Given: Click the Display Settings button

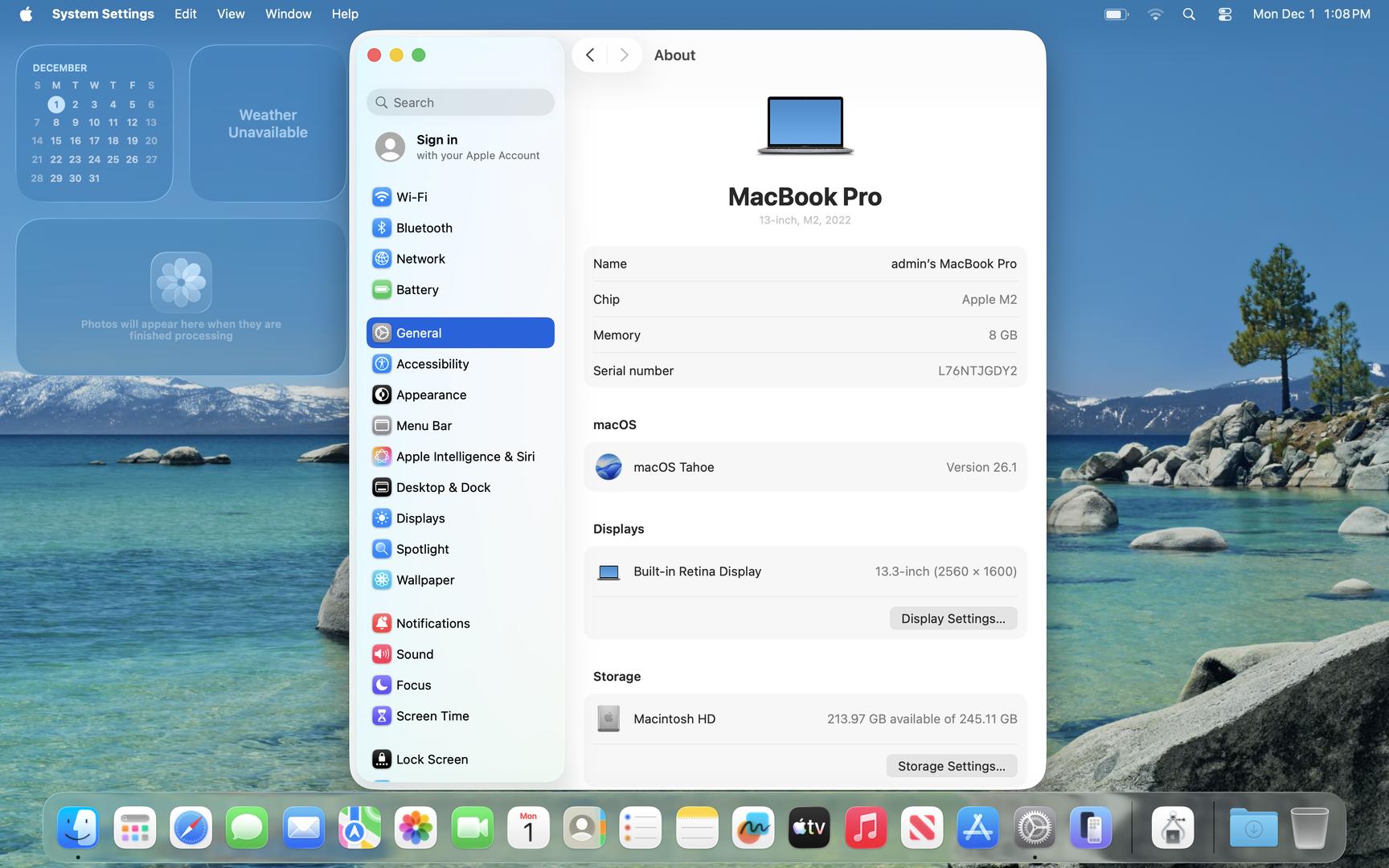Looking at the screenshot, I should [x=953, y=619].
